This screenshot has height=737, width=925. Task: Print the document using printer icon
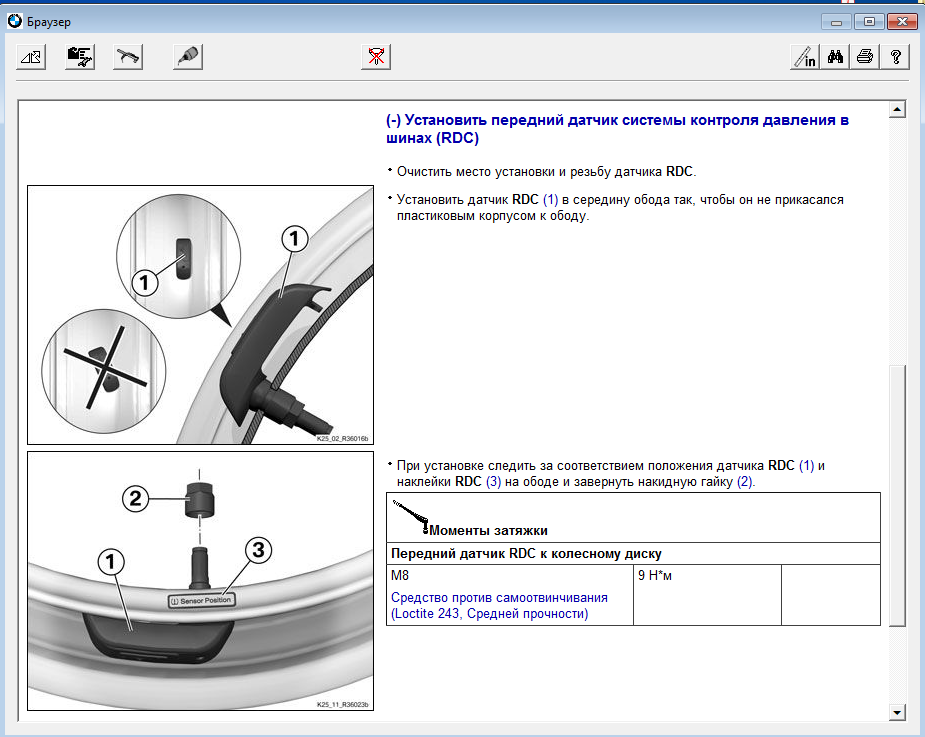pyautogui.click(x=865, y=57)
